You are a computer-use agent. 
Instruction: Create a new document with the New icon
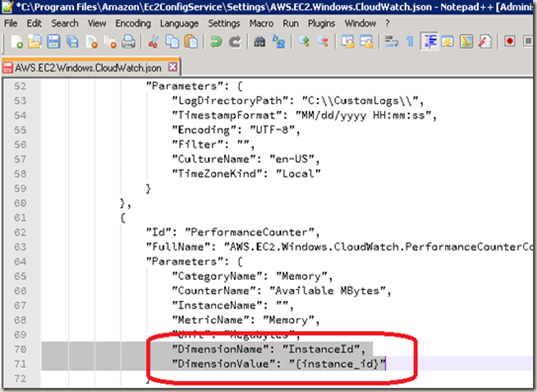(x=16, y=42)
